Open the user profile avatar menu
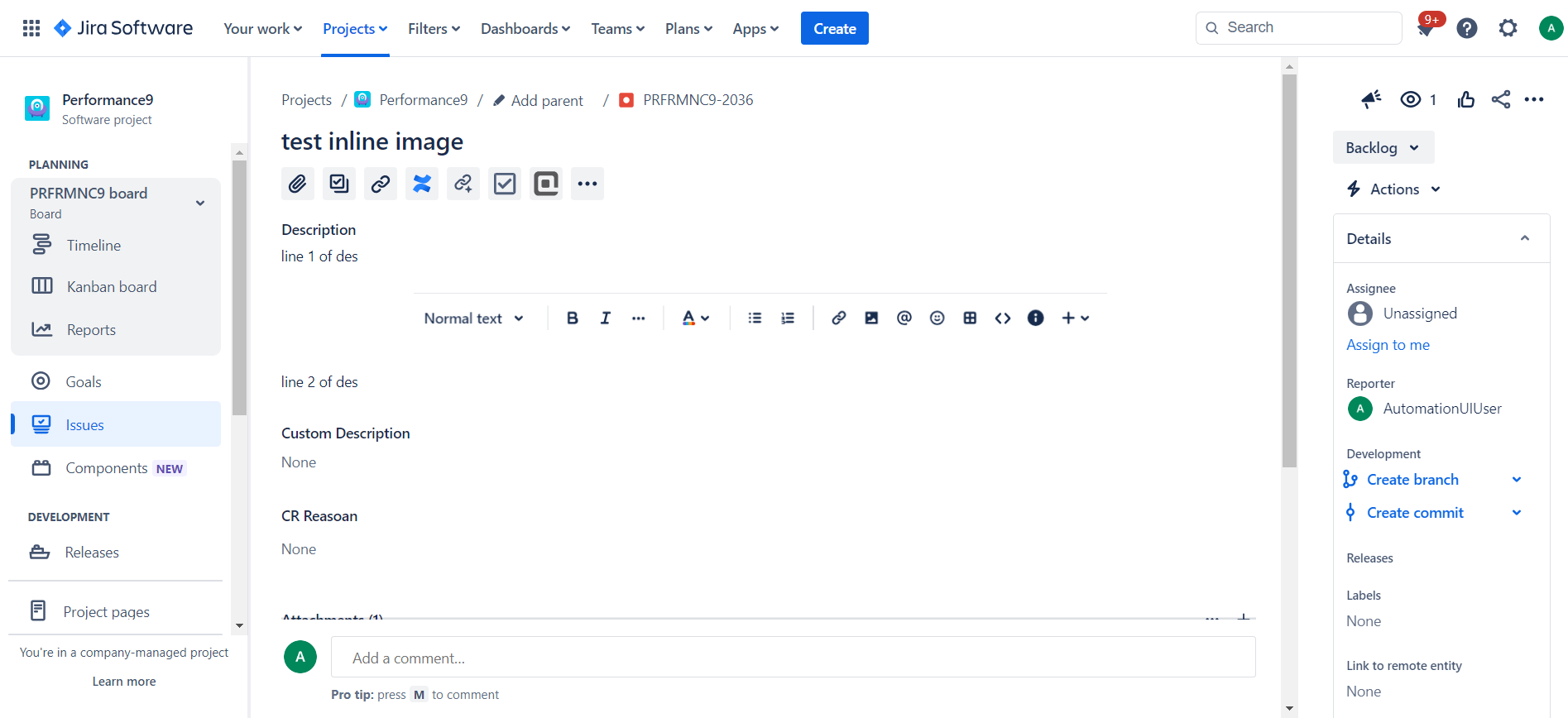This screenshot has height=718, width=1568. [x=1551, y=28]
